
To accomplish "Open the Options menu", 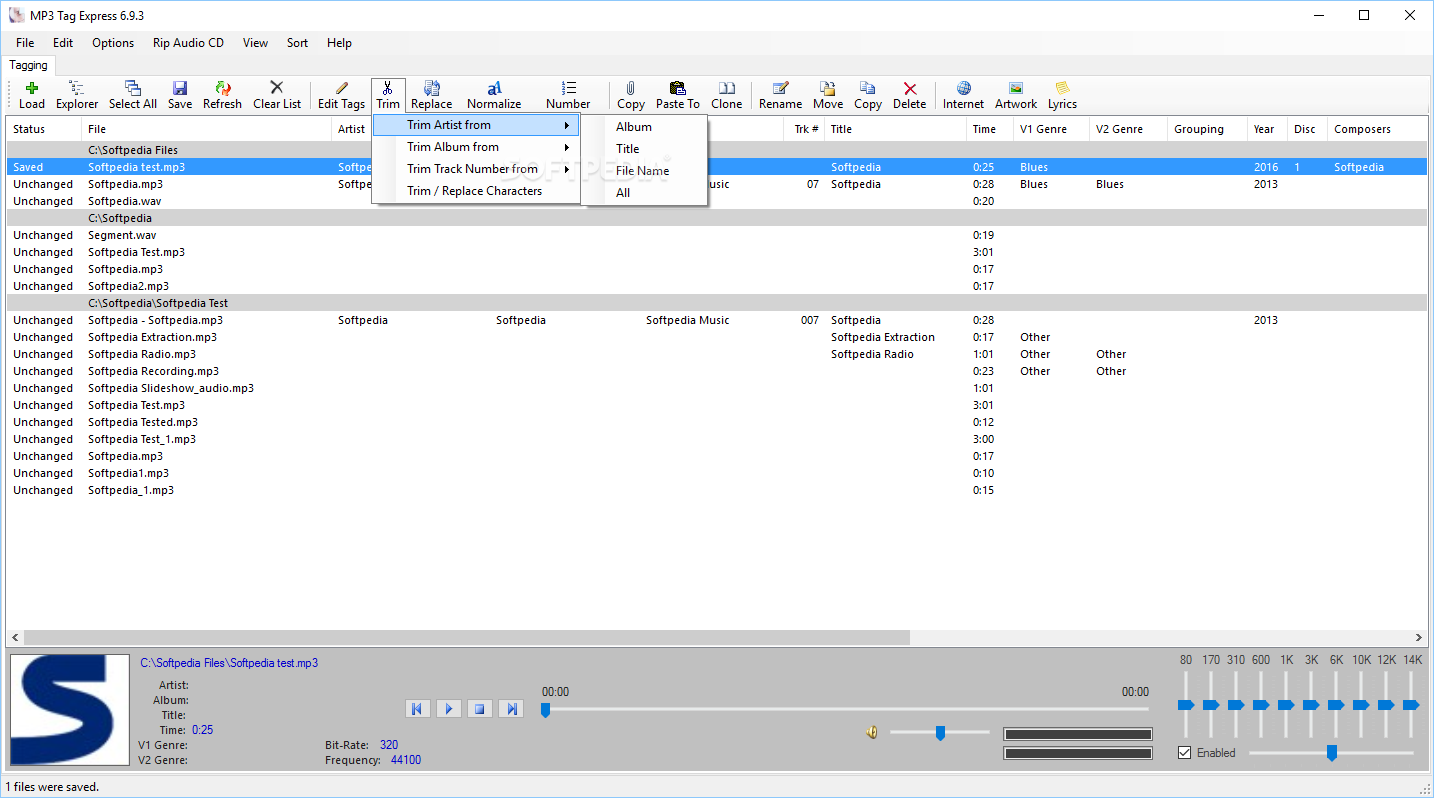I will [x=113, y=43].
